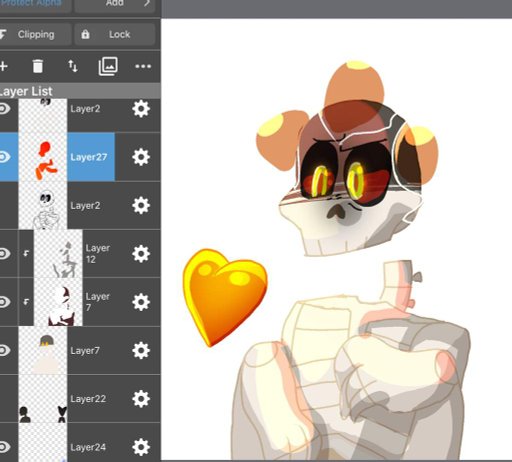Screen dimensions: 512x462
Task: Hide Layer27 with its eye icon
Action: (5, 157)
